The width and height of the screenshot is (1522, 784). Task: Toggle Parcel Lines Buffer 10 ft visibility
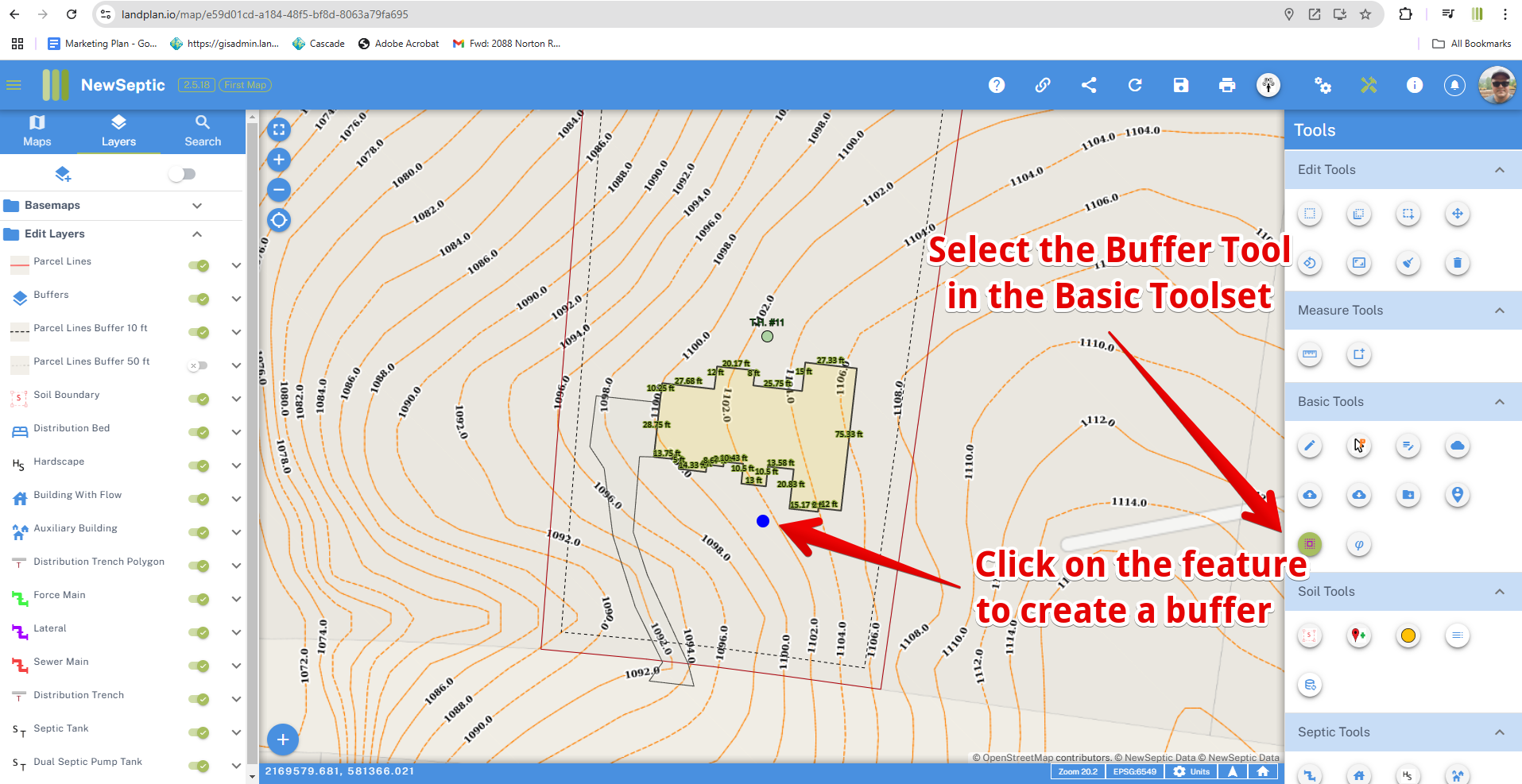[x=199, y=332]
